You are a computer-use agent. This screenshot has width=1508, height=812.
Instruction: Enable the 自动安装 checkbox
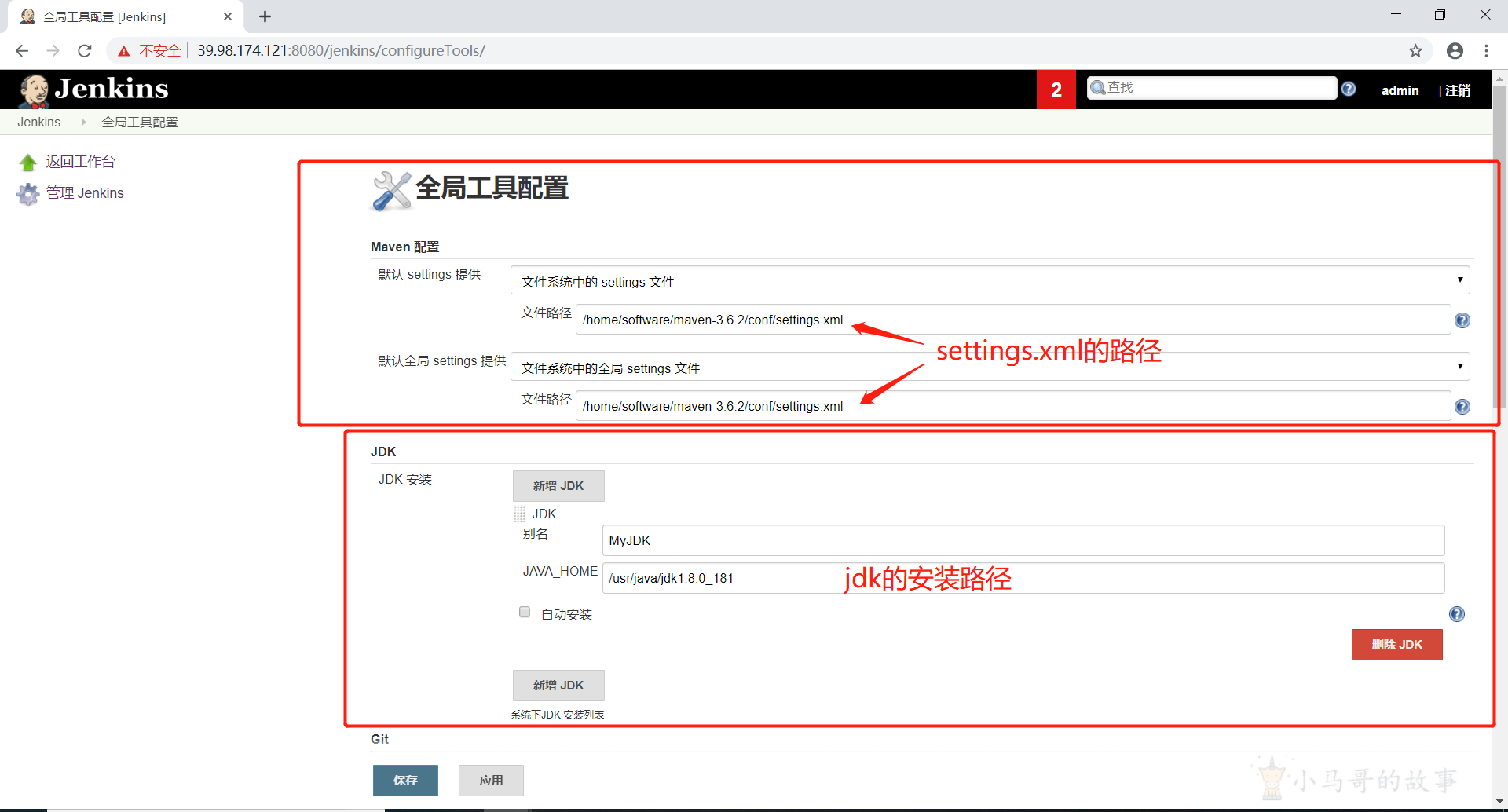[525, 612]
